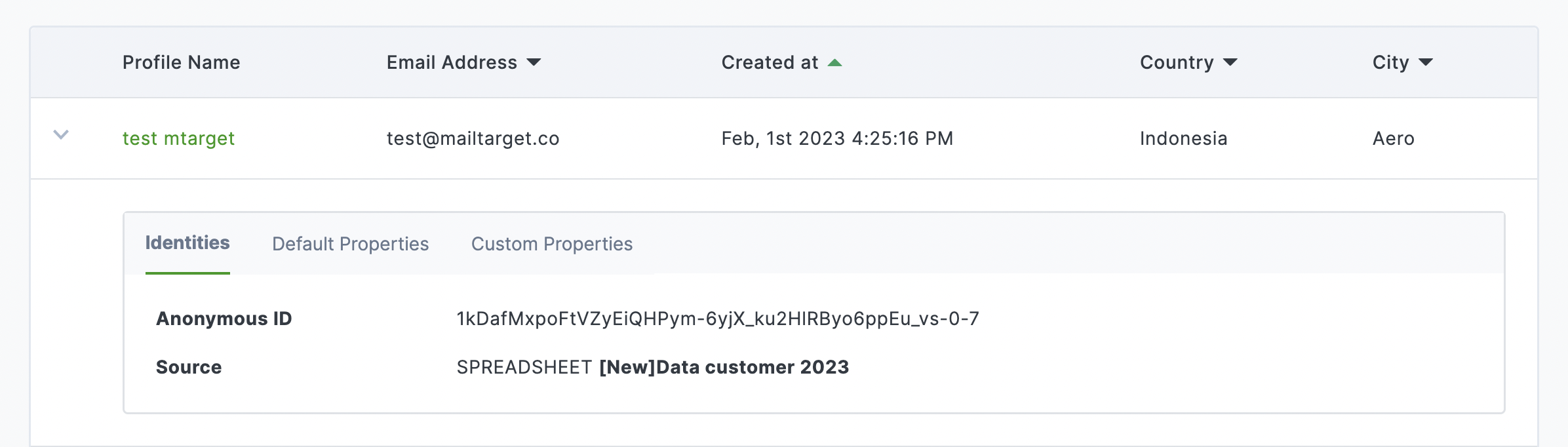Click the [New]Data customer 2023 source
Image resolution: width=1568 pixels, height=447 pixels.
(x=724, y=367)
